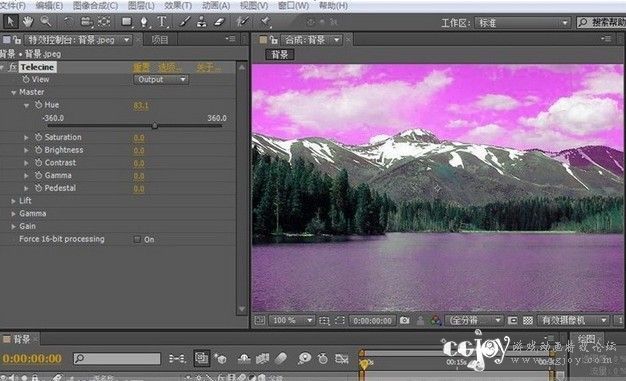Select the Zoom magnifier tool
Viewport: 626px width, 381px height.
(46, 22)
